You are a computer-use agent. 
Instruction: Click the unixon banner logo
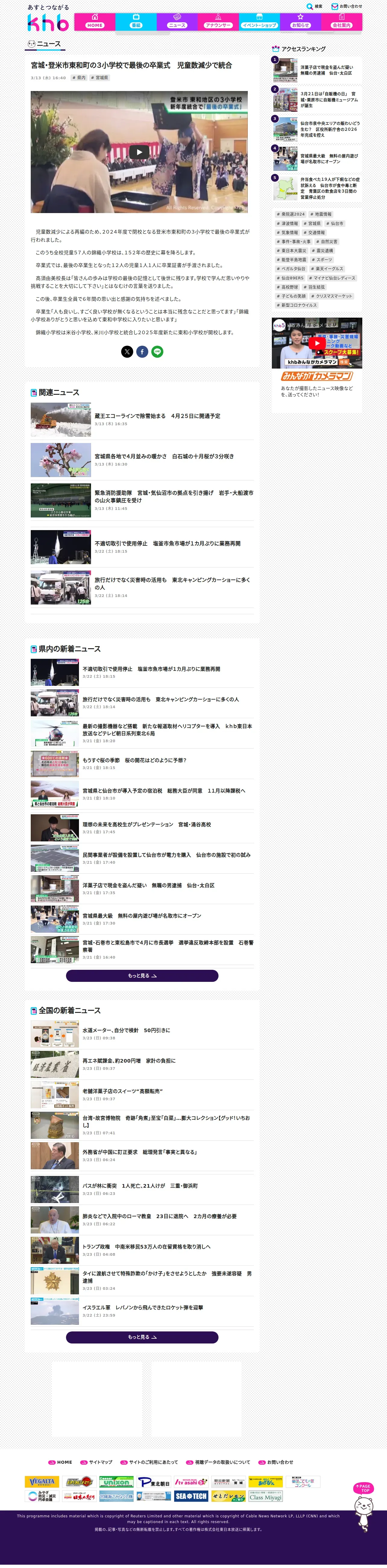pos(116,1482)
